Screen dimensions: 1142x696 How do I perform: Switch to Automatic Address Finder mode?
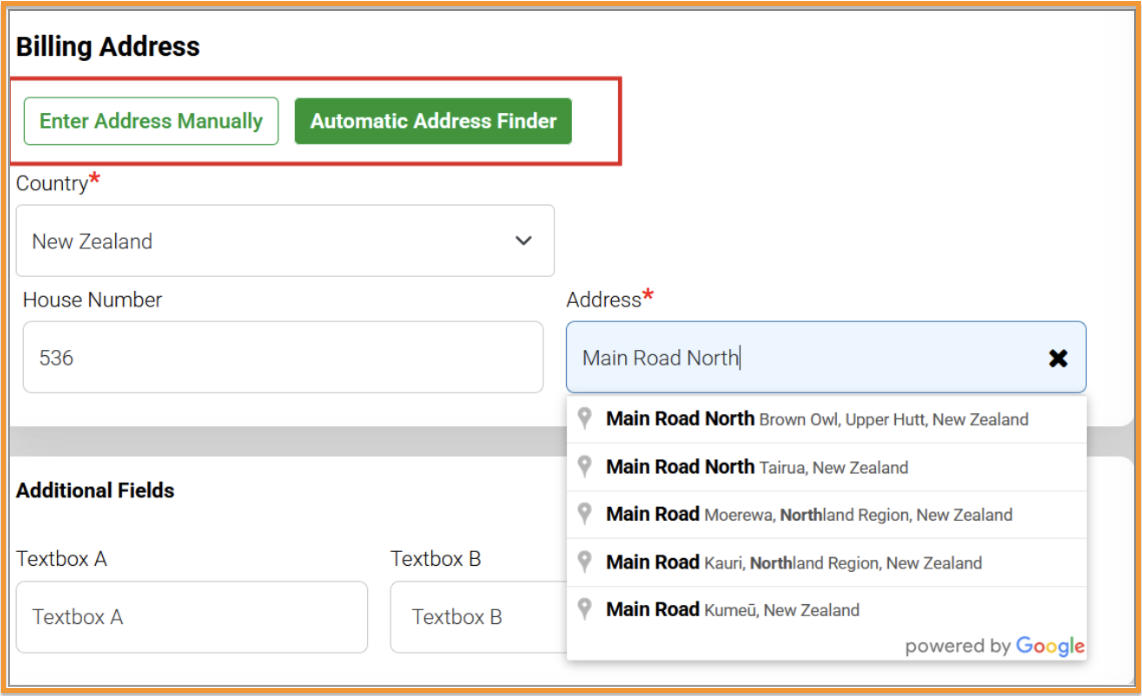433,120
